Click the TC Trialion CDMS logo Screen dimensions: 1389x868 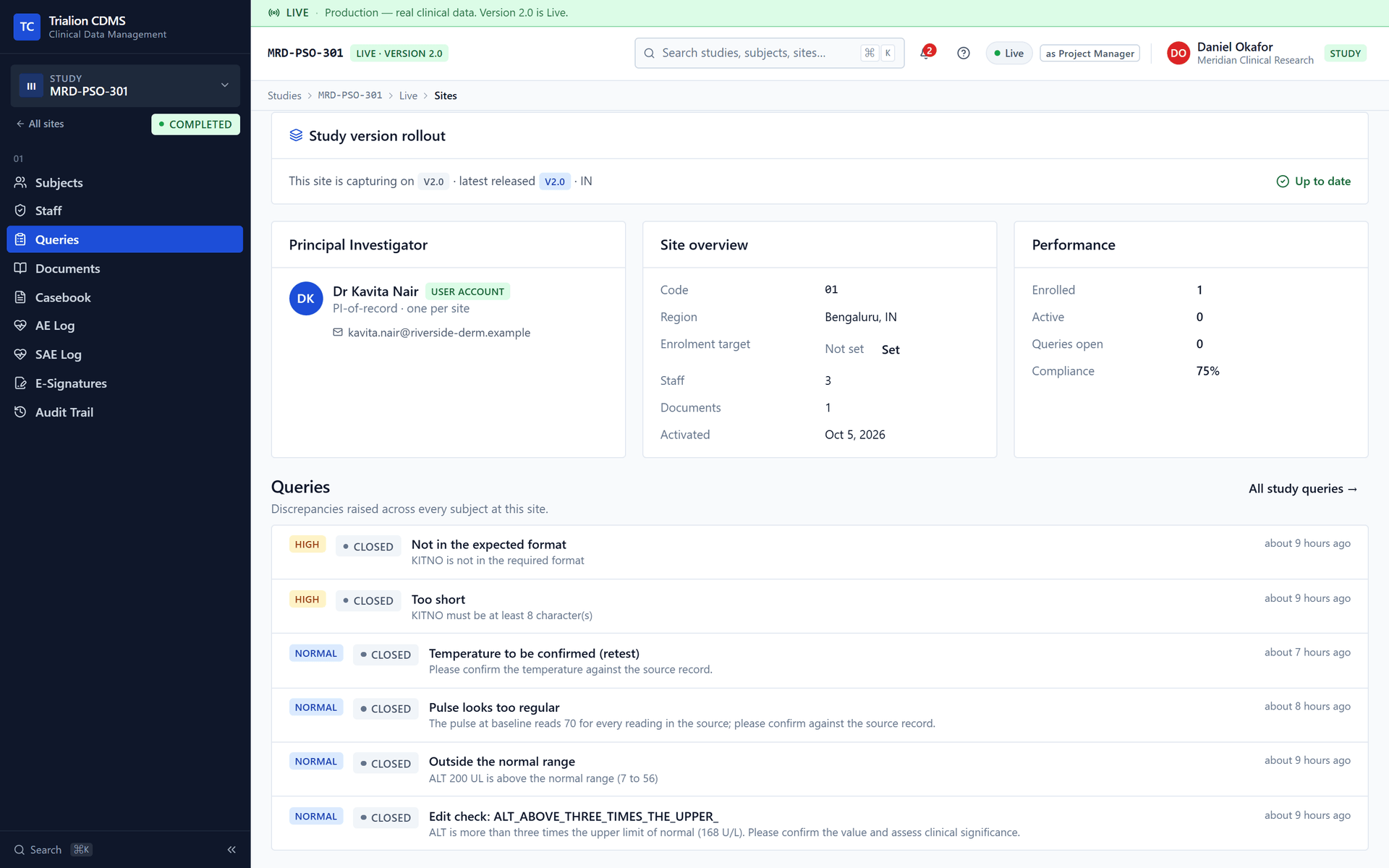tap(27, 27)
